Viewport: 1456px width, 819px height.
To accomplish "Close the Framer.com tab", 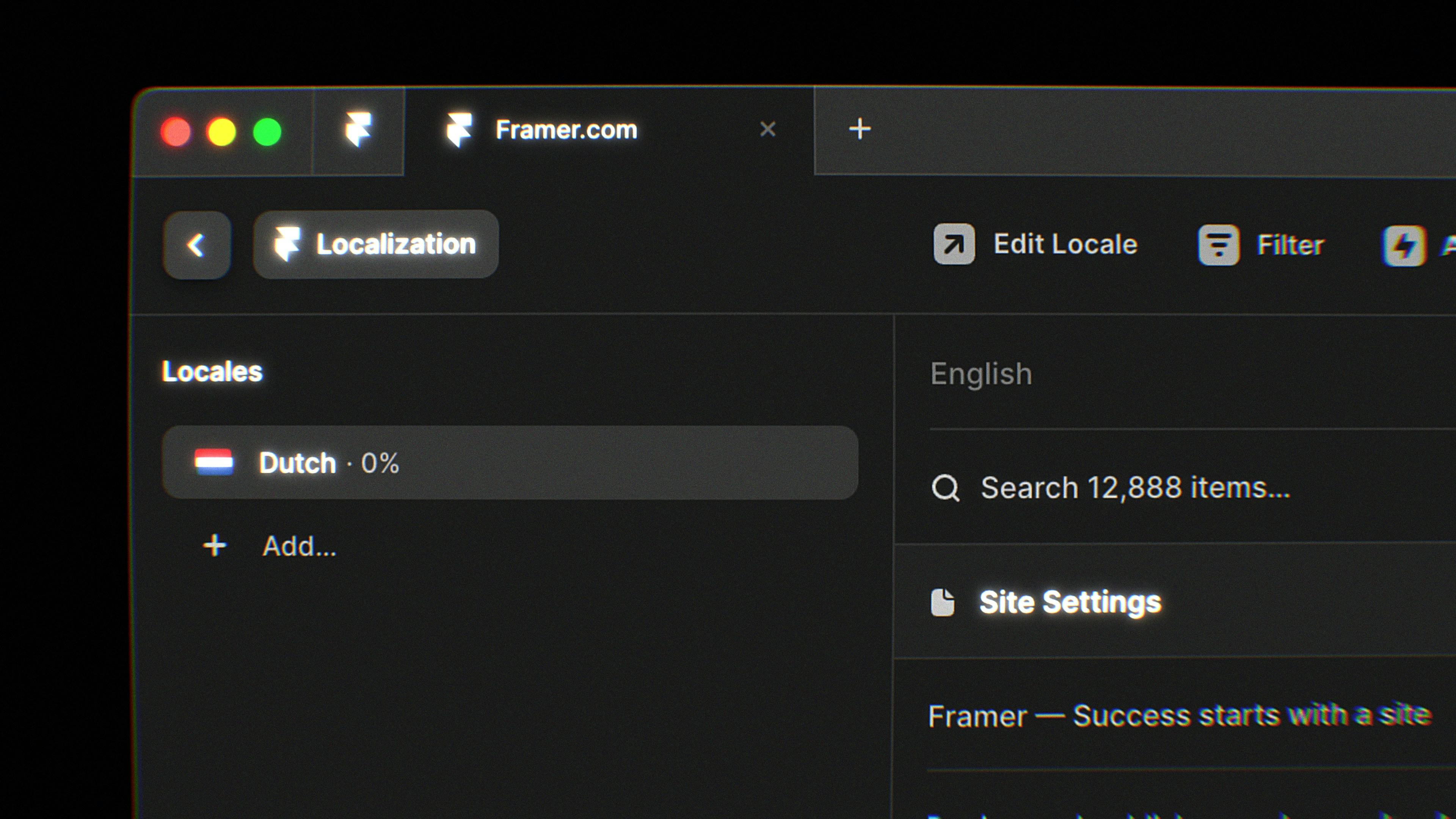I will tap(767, 129).
